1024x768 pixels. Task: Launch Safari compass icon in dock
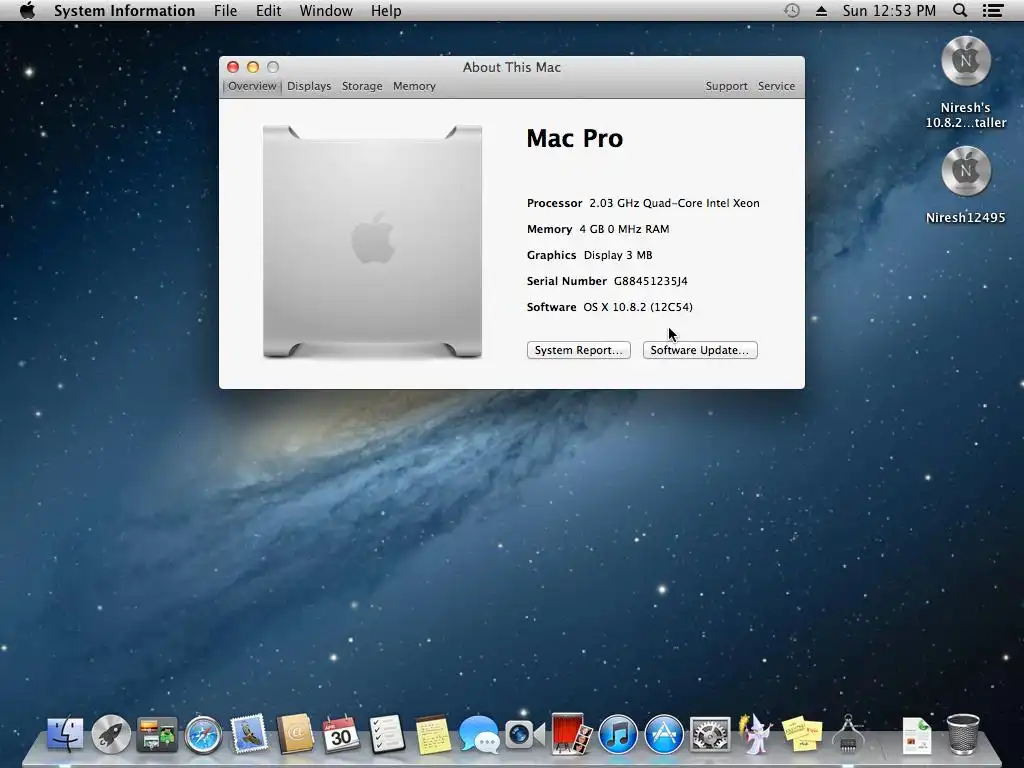(203, 735)
